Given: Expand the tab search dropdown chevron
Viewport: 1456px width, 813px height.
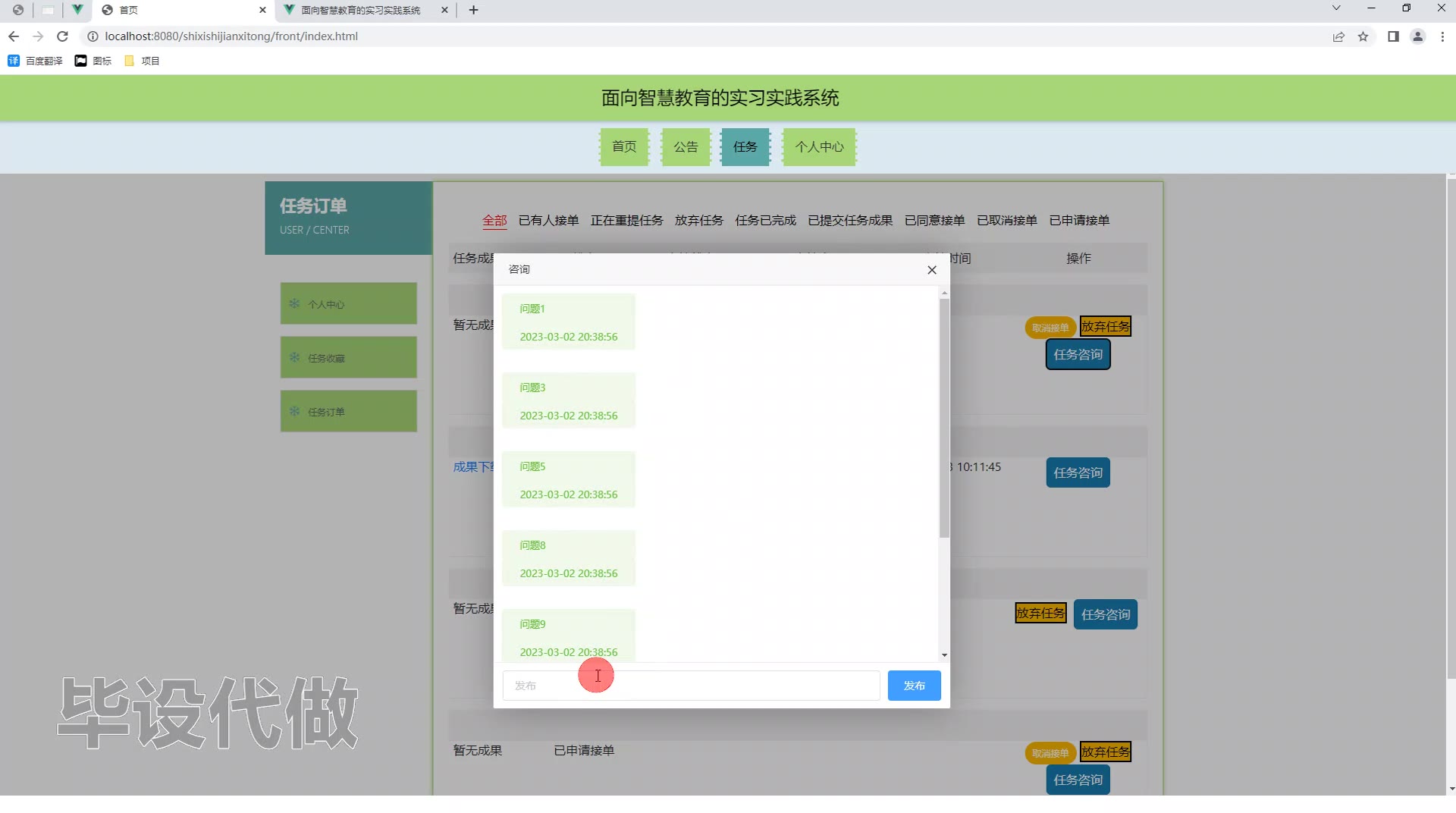Looking at the screenshot, I should coord(1336,8).
